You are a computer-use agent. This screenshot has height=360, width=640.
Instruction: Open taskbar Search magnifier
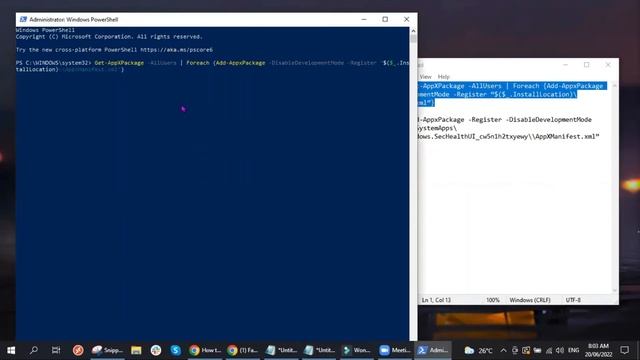pyautogui.click(x=34, y=350)
